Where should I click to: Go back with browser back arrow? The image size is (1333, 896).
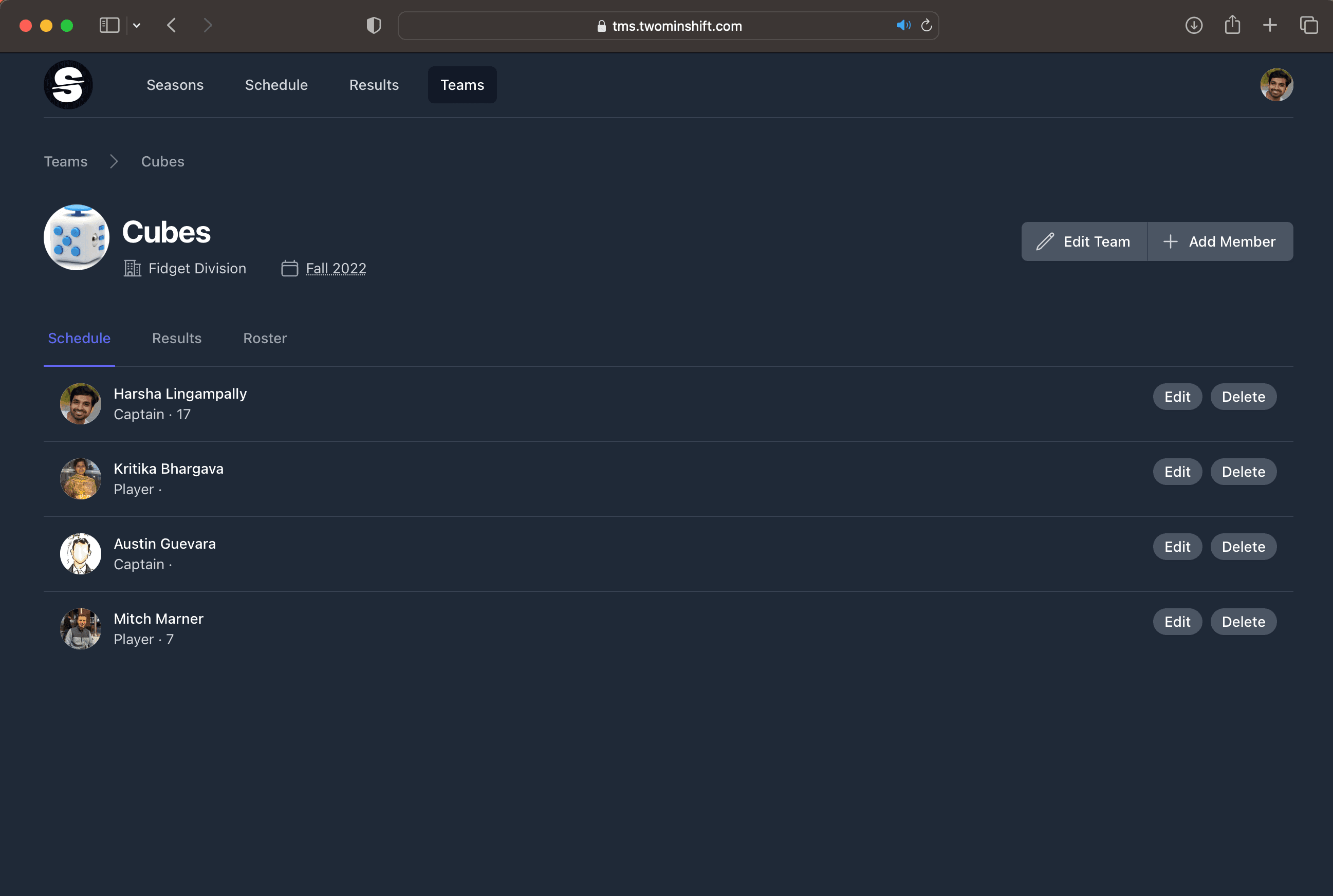pos(172,25)
